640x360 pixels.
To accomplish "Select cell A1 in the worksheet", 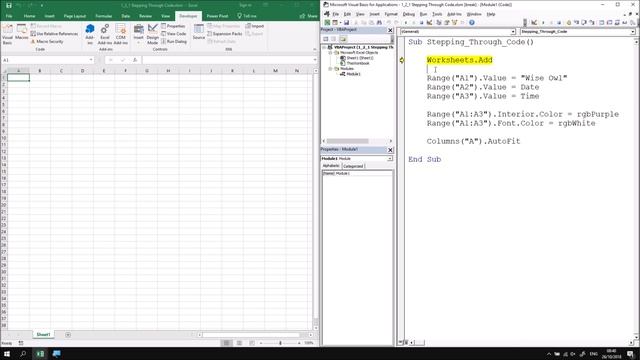I will [x=18, y=78].
